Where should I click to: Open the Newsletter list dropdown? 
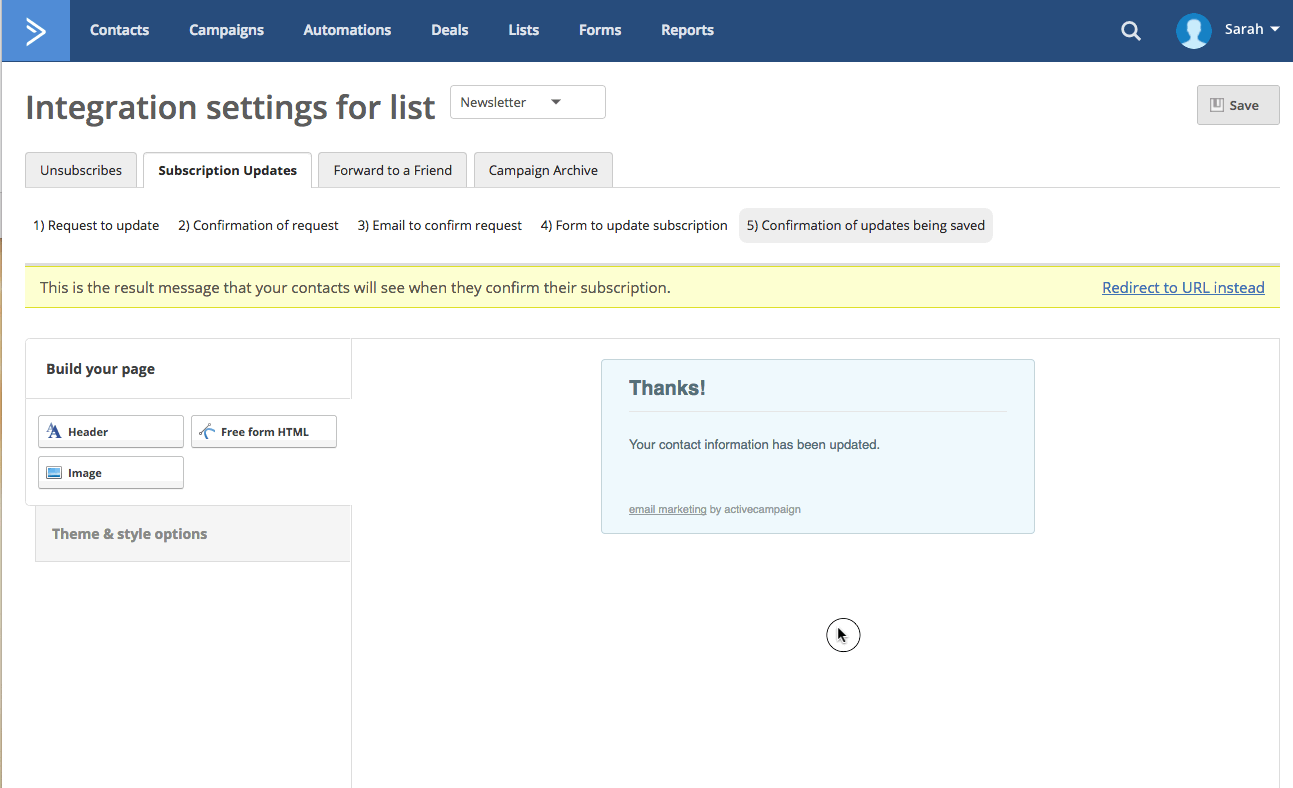pyautogui.click(x=527, y=101)
